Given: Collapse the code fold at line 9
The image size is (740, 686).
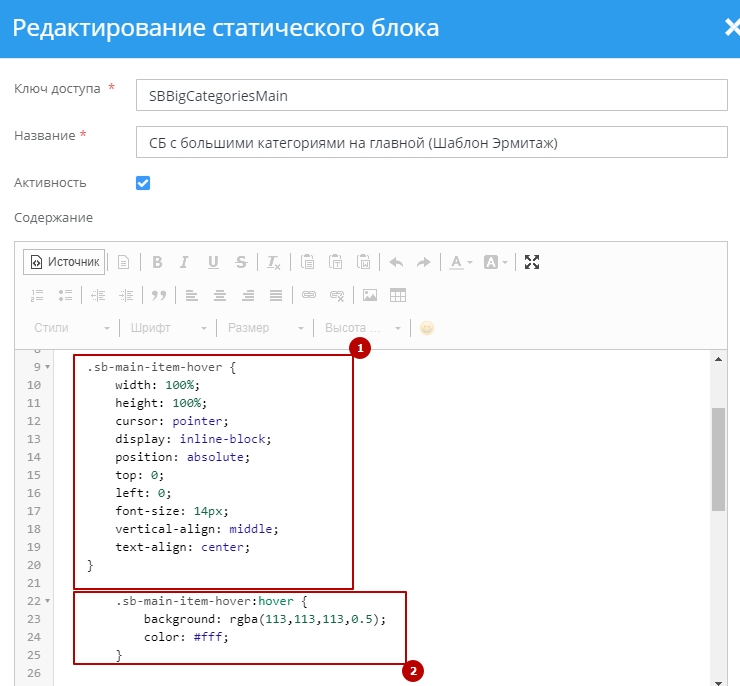Looking at the screenshot, I should pyautogui.click(x=47, y=367).
